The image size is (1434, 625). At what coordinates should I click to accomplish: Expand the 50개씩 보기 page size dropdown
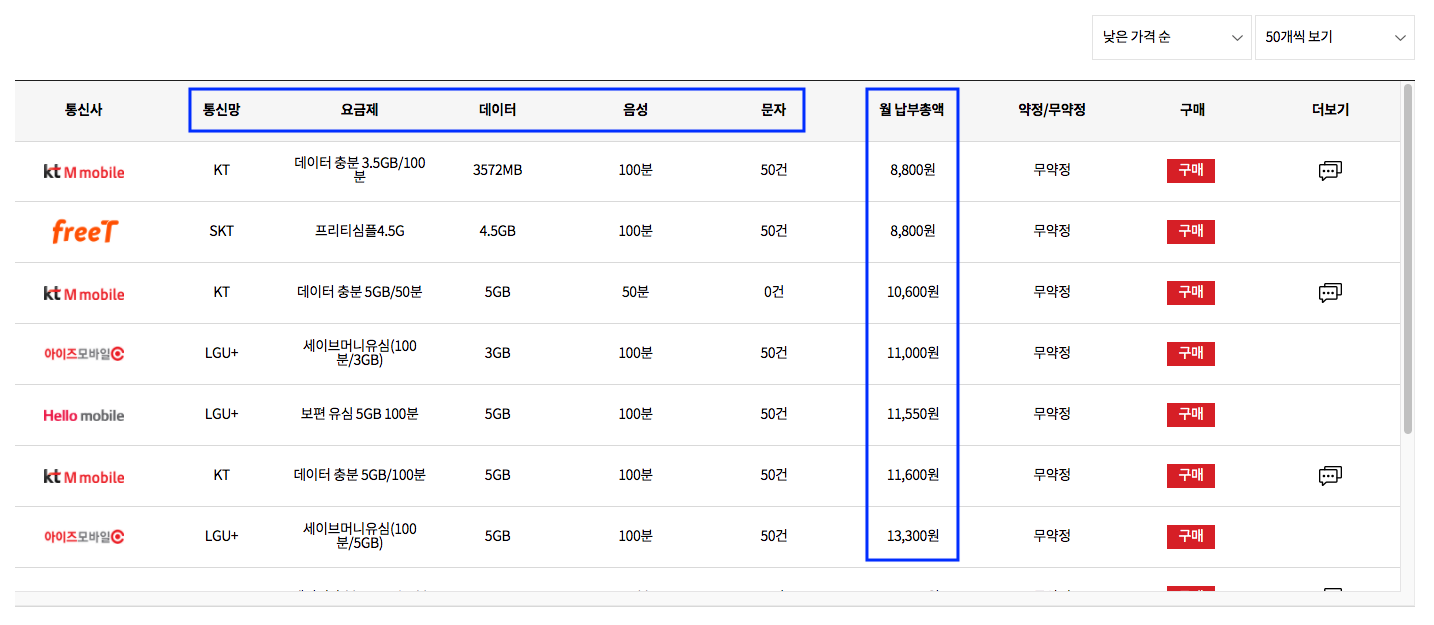(x=1334, y=37)
